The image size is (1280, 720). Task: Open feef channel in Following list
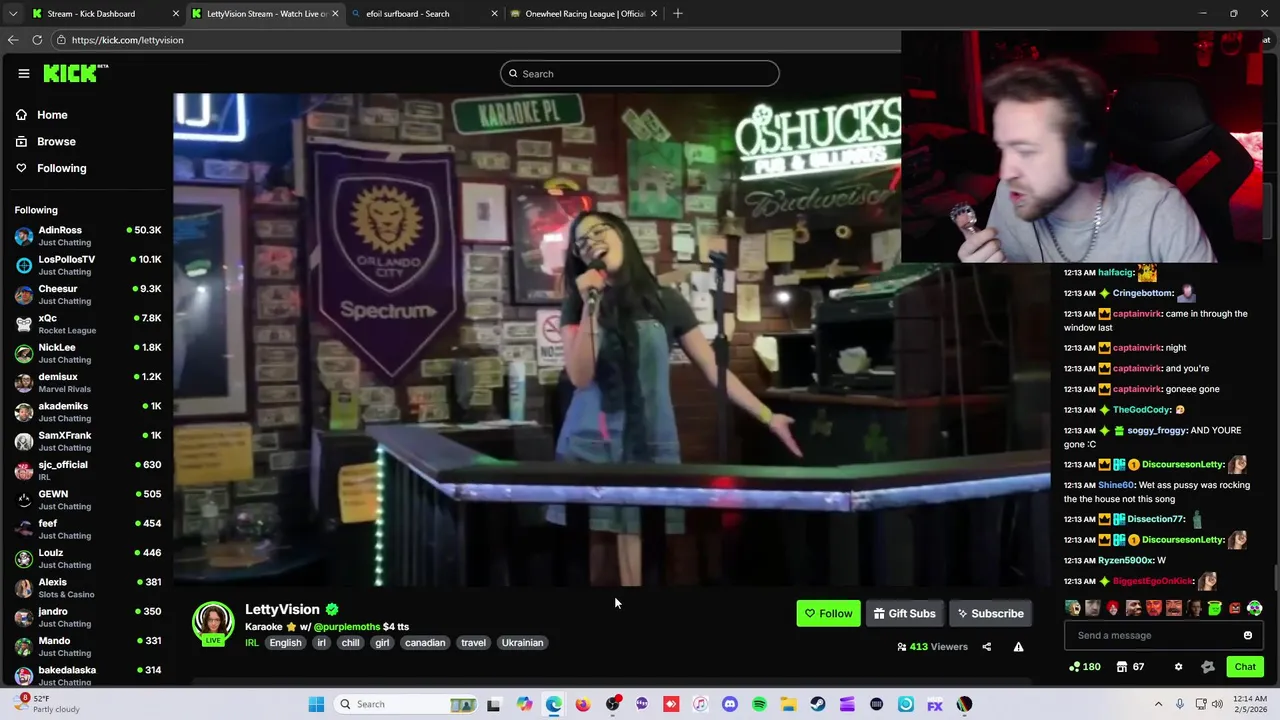coord(88,529)
